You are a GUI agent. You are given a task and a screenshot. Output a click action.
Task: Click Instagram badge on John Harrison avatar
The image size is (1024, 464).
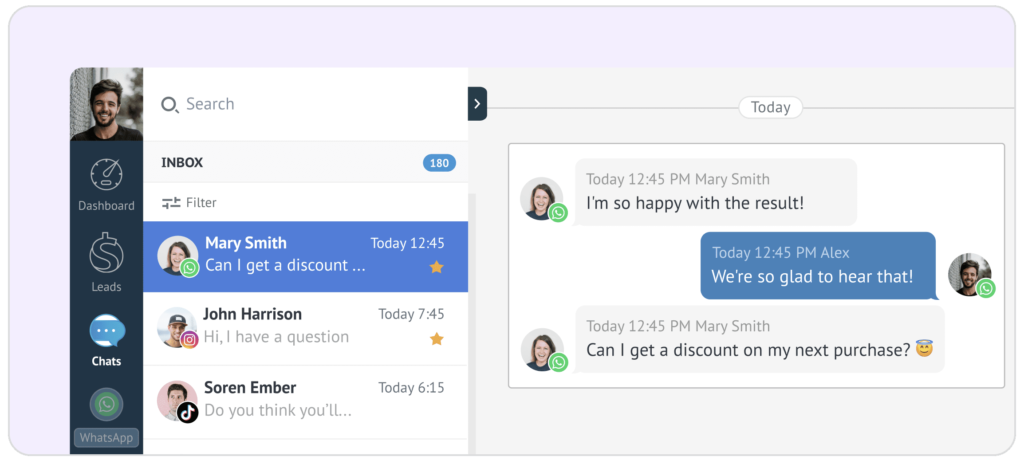[x=189, y=340]
